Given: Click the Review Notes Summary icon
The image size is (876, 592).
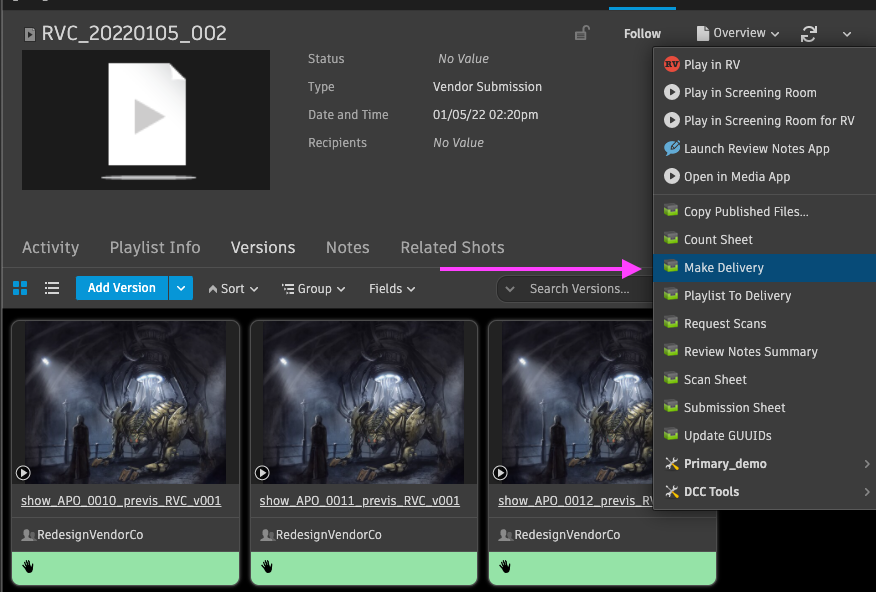Looking at the screenshot, I should coord(671,351).
